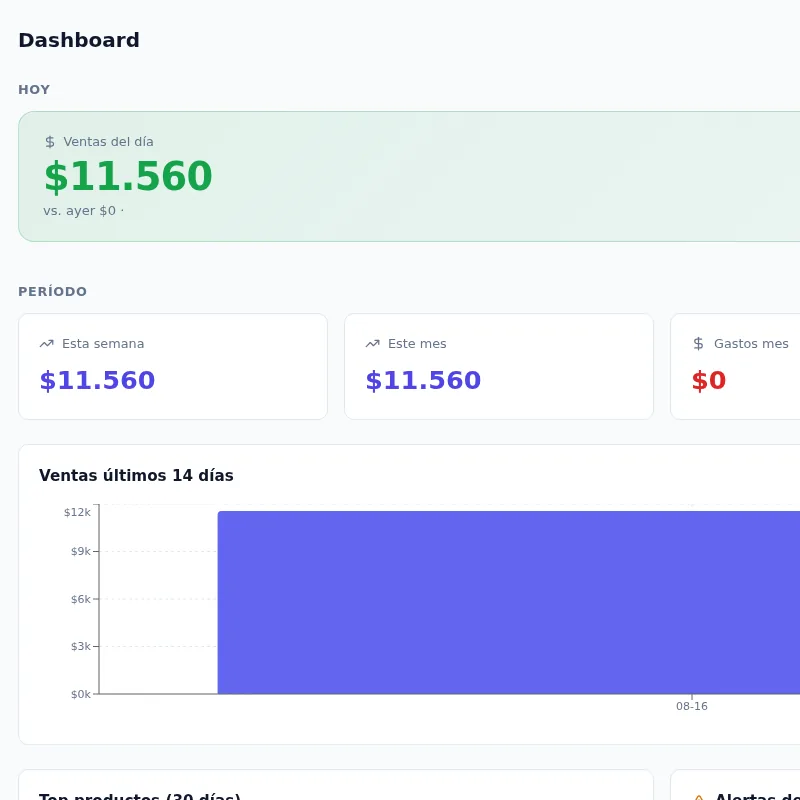Click the PERÍODO section label
This screenshot has height=800, width=800.
53,292
